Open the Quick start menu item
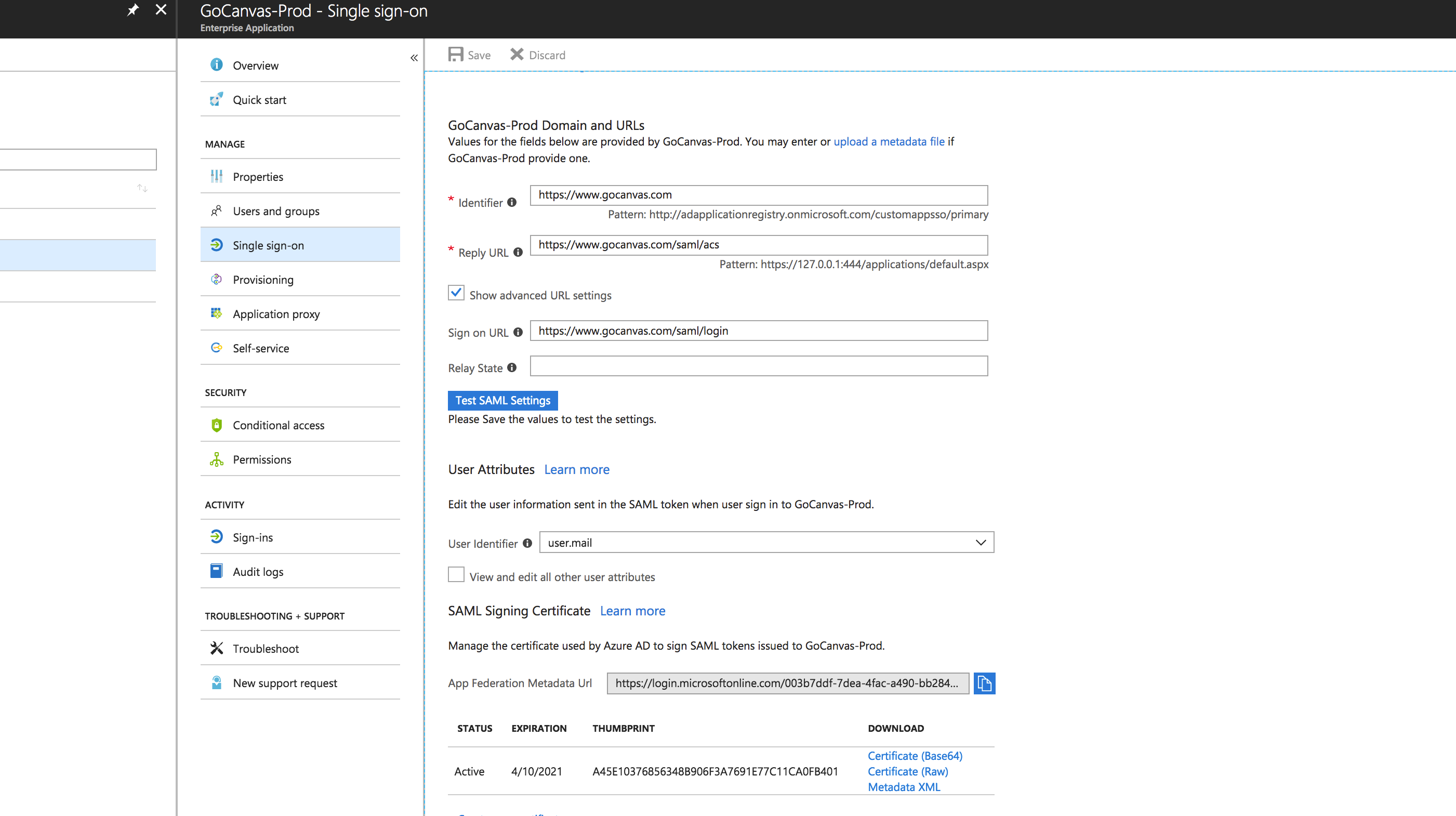The height and width of the screenshot is (816, 1456). point(300,99)
